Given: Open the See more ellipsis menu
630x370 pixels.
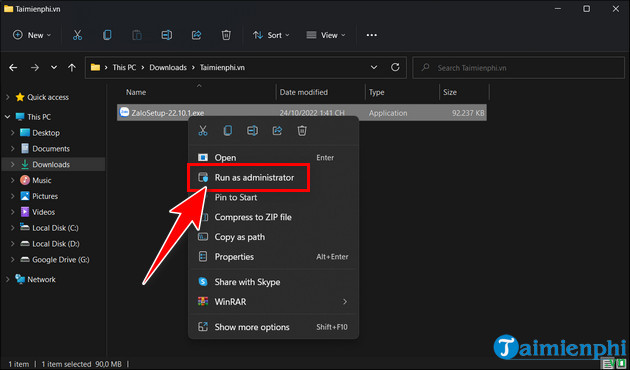Looking at the screenshot, I should pos(372,35).
